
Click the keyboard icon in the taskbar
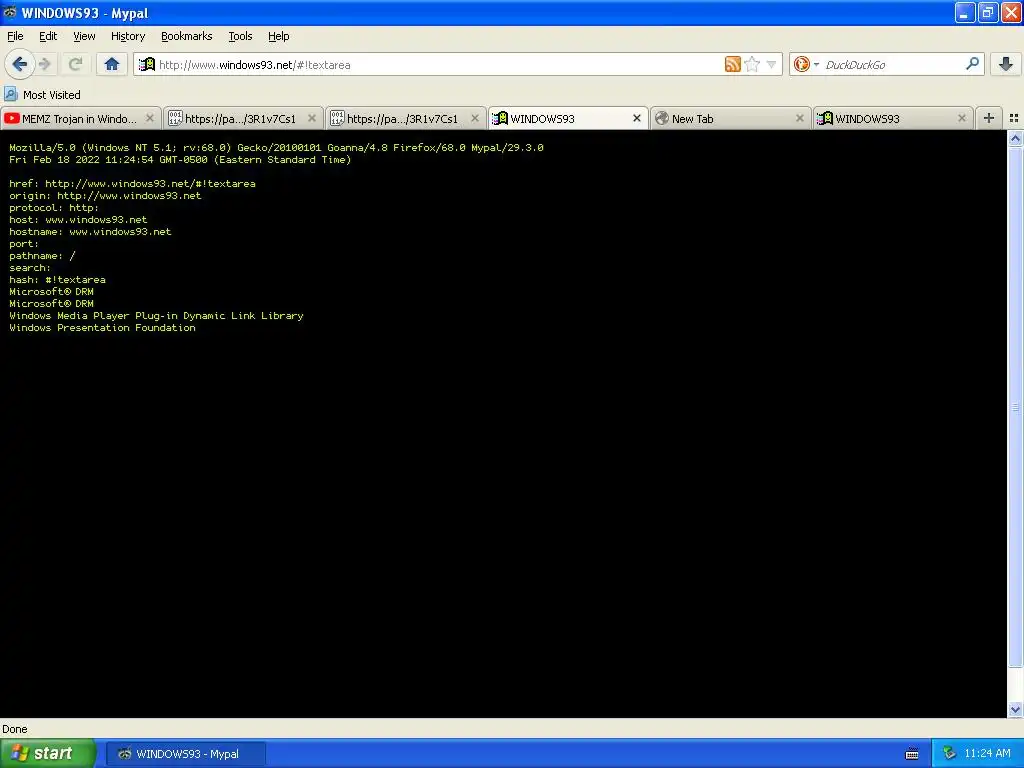click(x=912, y=754)
